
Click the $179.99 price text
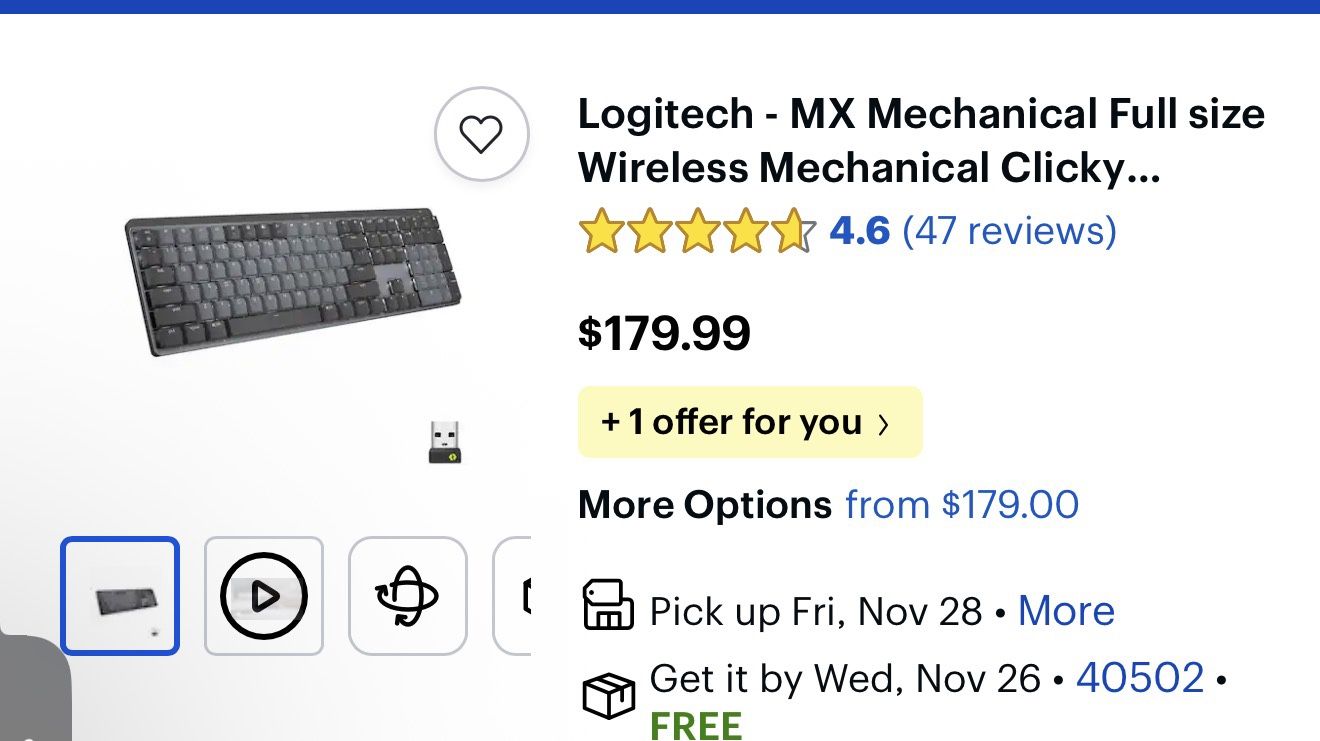click(663, 332)
